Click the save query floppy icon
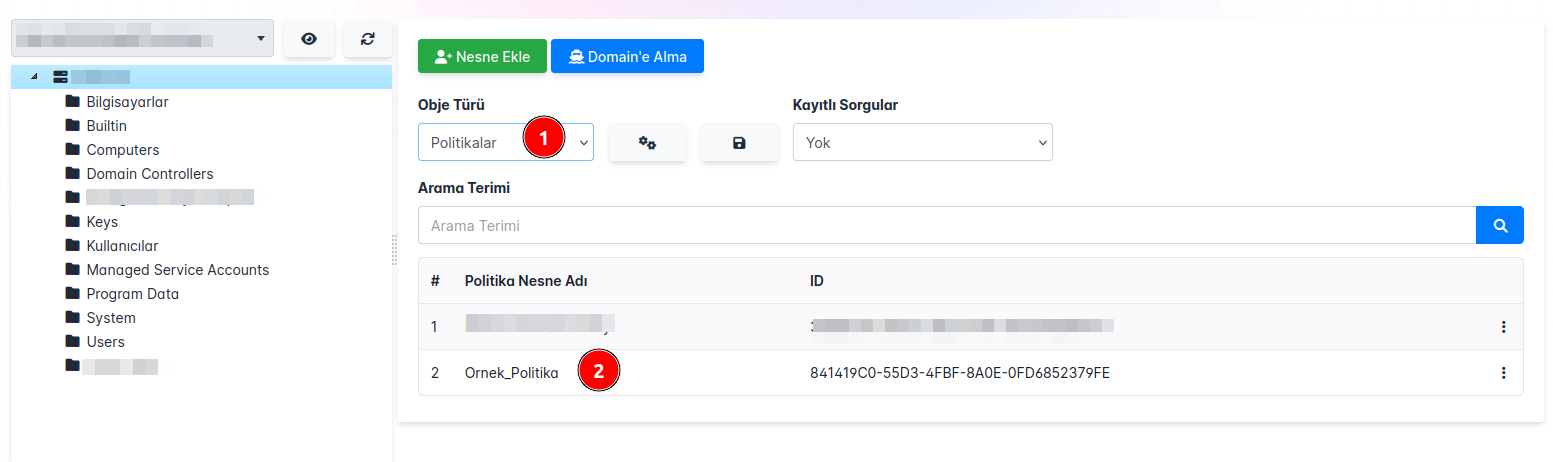 (739, 143)
